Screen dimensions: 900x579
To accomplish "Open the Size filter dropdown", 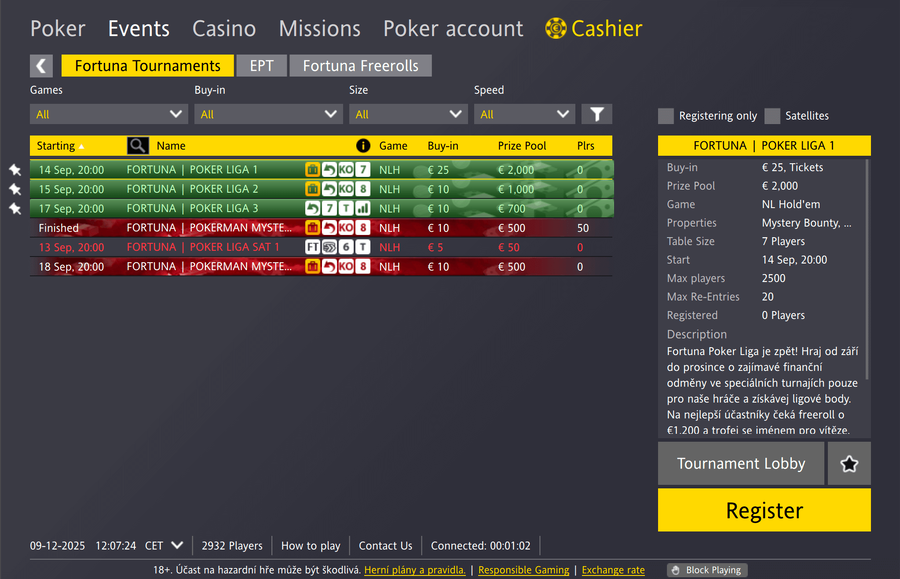I will (409, 114).
